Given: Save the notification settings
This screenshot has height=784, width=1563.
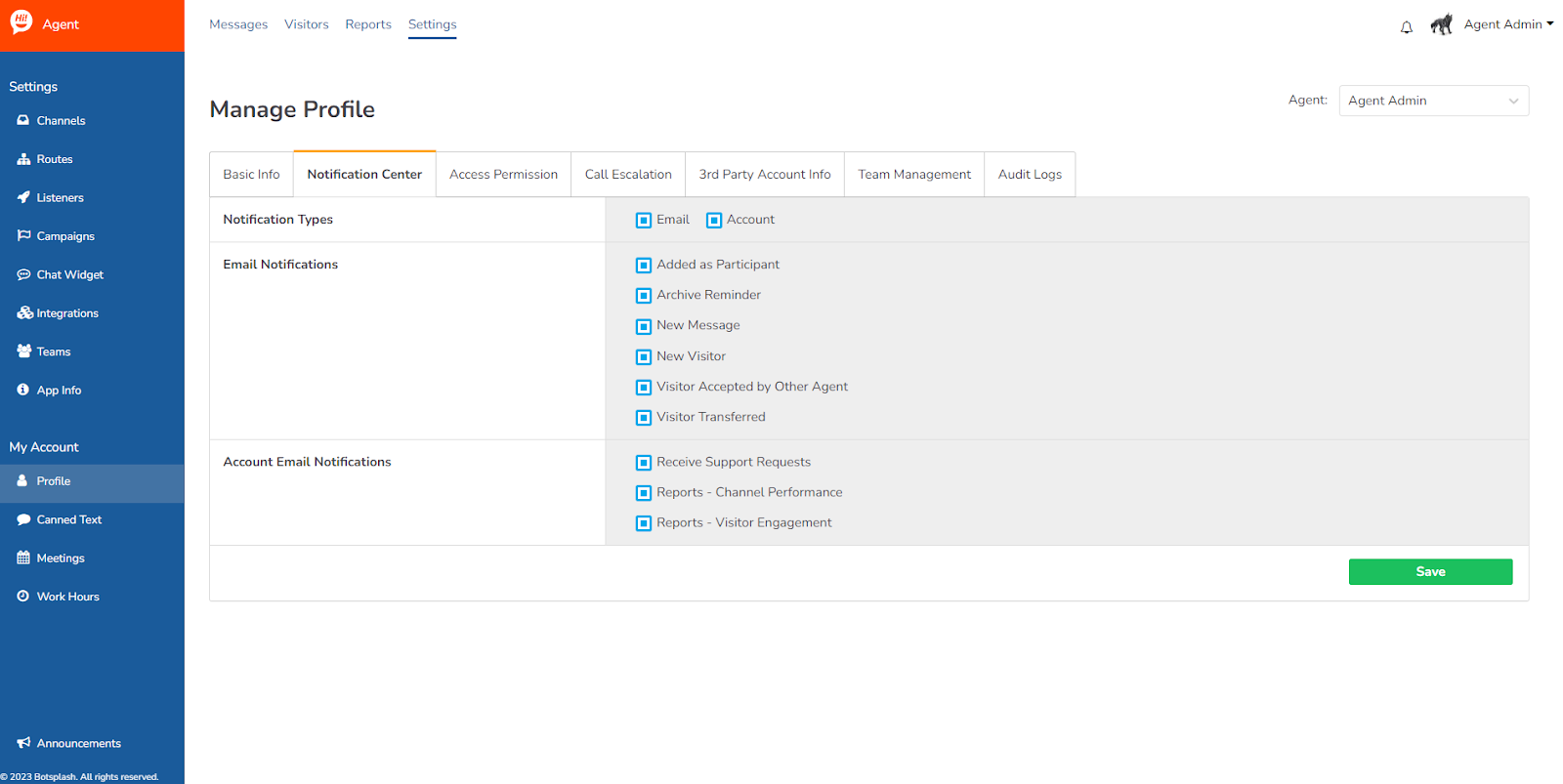Looking at the screenshot, I should (x=1429, y=572).
